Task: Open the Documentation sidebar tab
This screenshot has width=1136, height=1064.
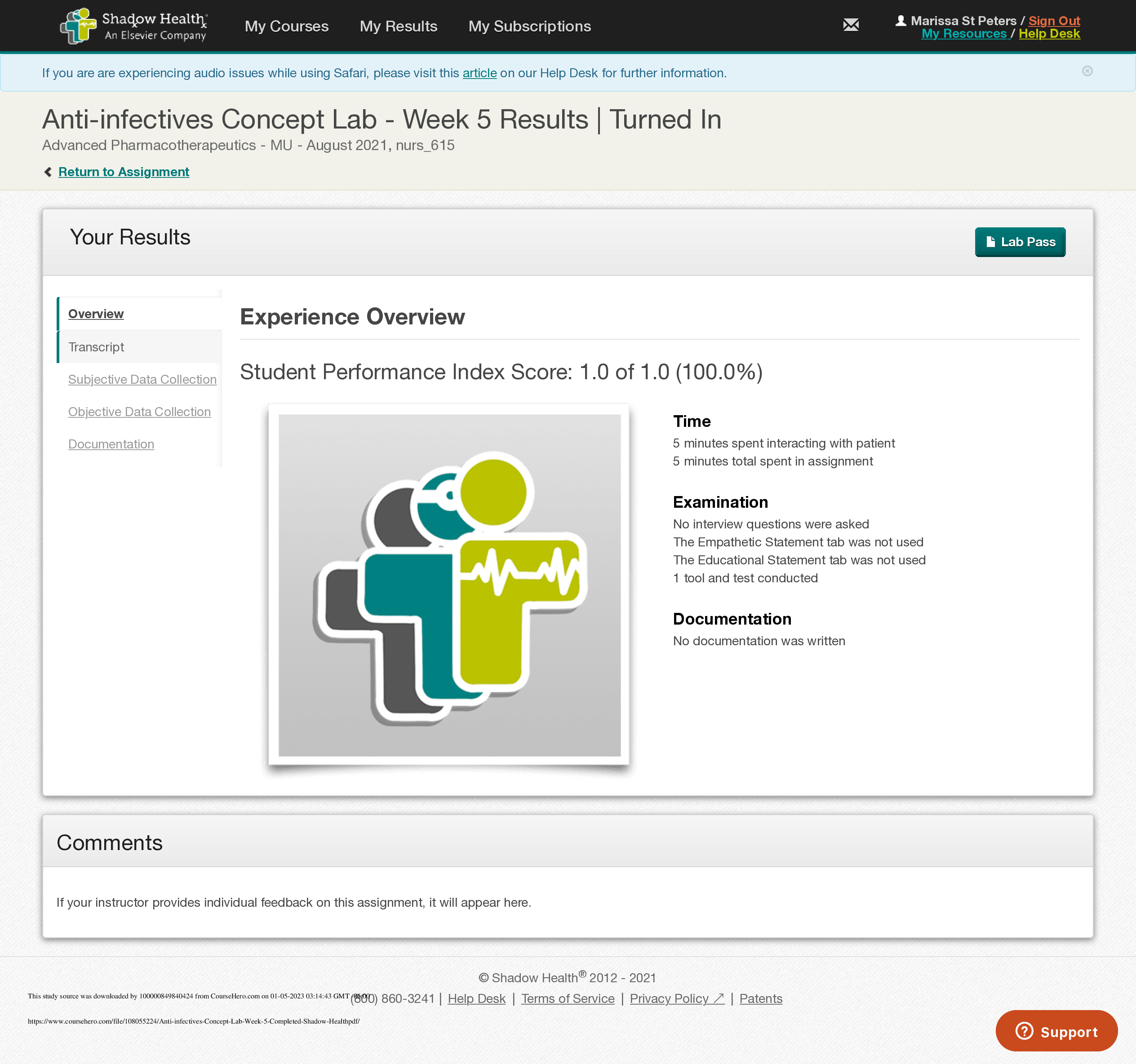Action: tap(111, 444)
